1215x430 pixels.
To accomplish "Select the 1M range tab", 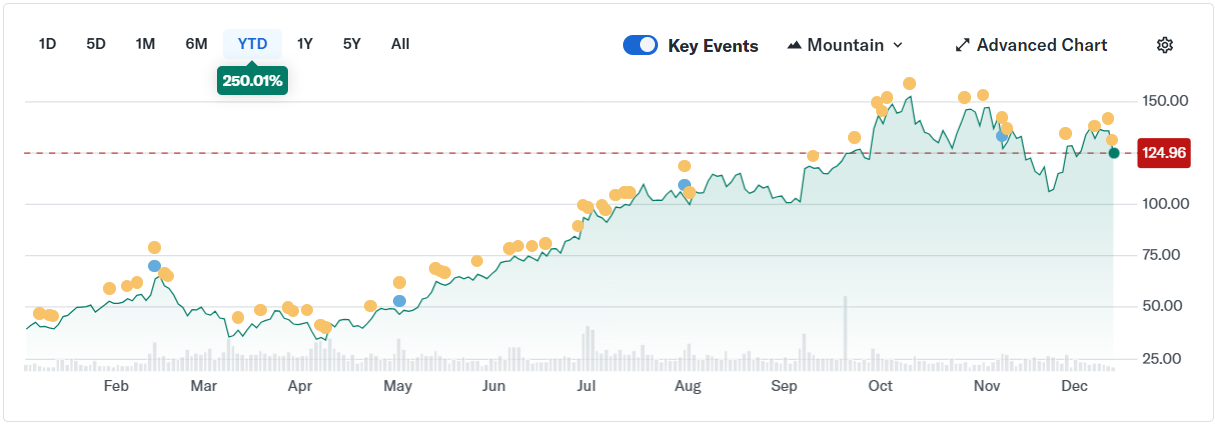I will (x=145, y=44).
